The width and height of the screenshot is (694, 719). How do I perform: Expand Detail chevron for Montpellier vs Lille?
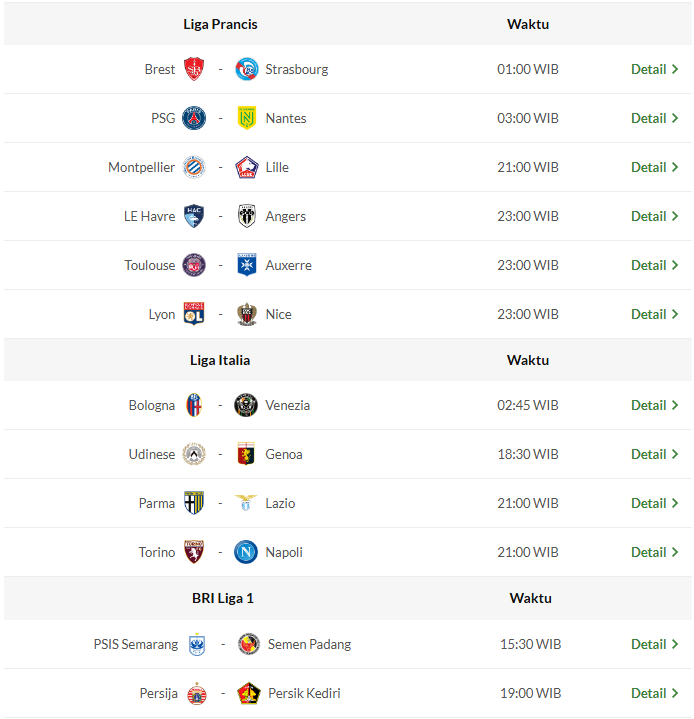click(x=675, y=167)
